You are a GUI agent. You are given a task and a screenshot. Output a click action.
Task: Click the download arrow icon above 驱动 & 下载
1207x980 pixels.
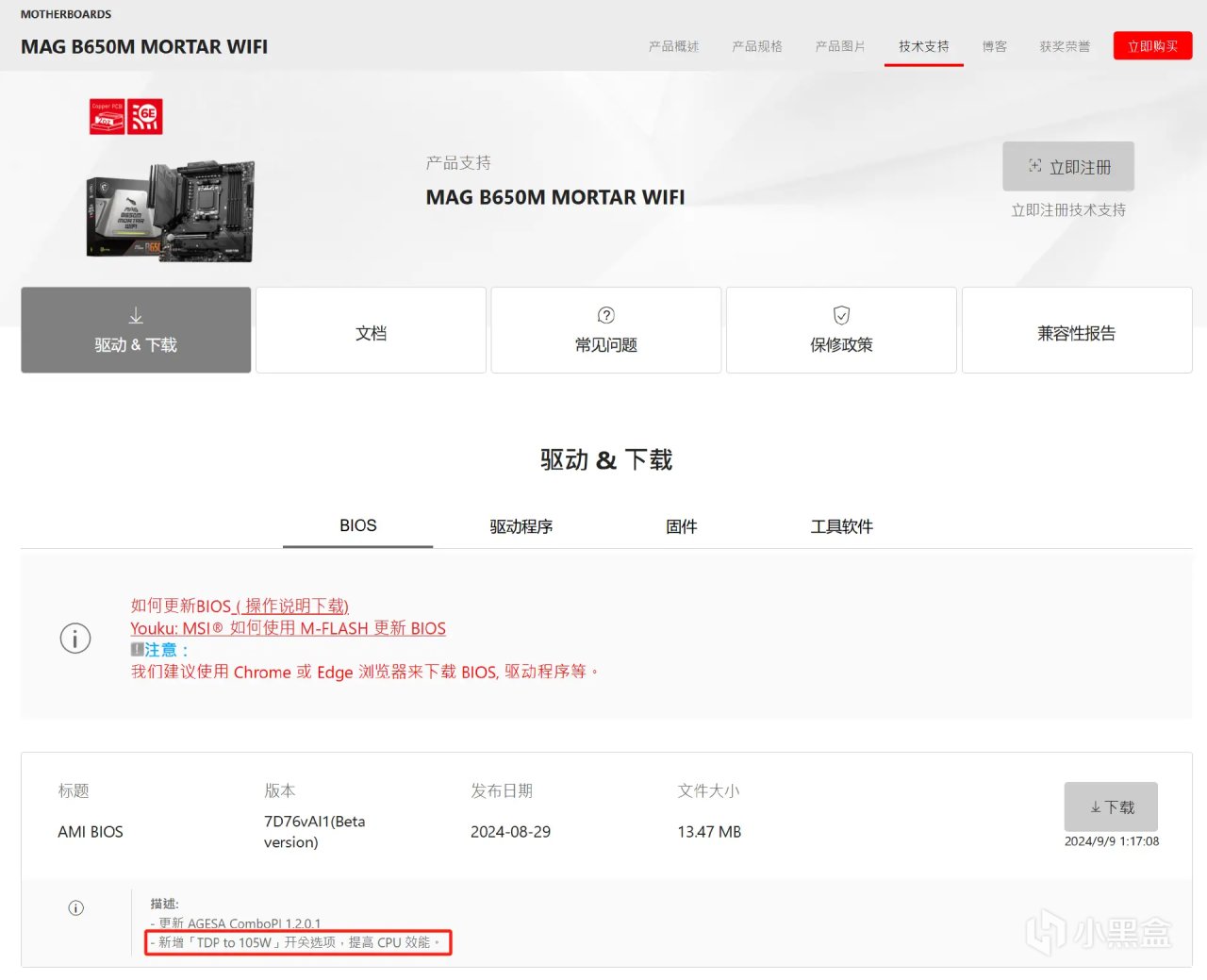coord(136,315)
